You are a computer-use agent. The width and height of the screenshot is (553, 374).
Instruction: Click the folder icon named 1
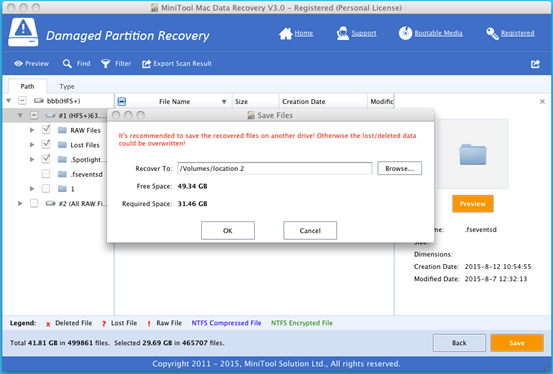[62, 189]
